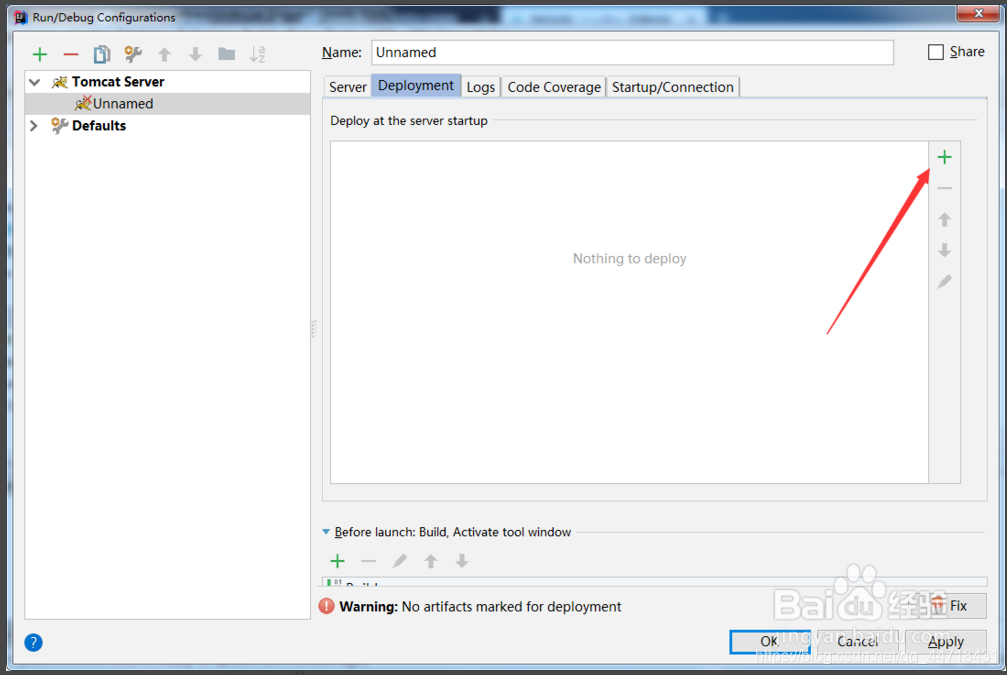Remove the selected run configuration
1007x675 pixels.
71,55
